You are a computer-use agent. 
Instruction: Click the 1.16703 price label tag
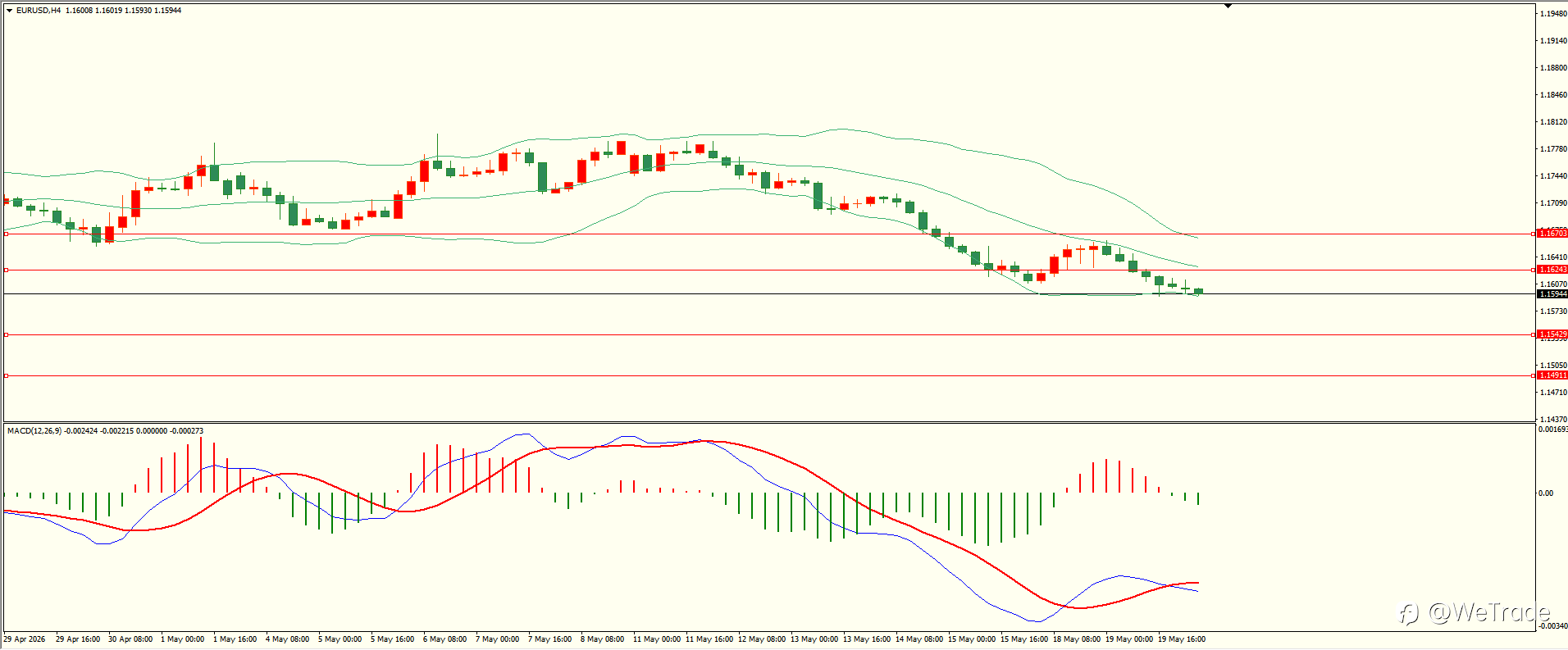(x=1552, y=234)
